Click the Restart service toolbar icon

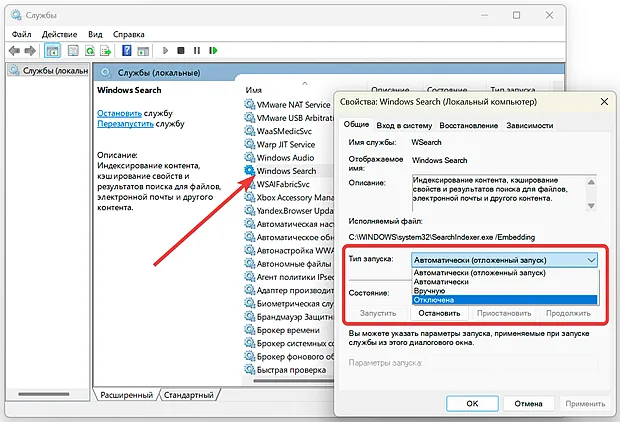click(x=213, y=51)
